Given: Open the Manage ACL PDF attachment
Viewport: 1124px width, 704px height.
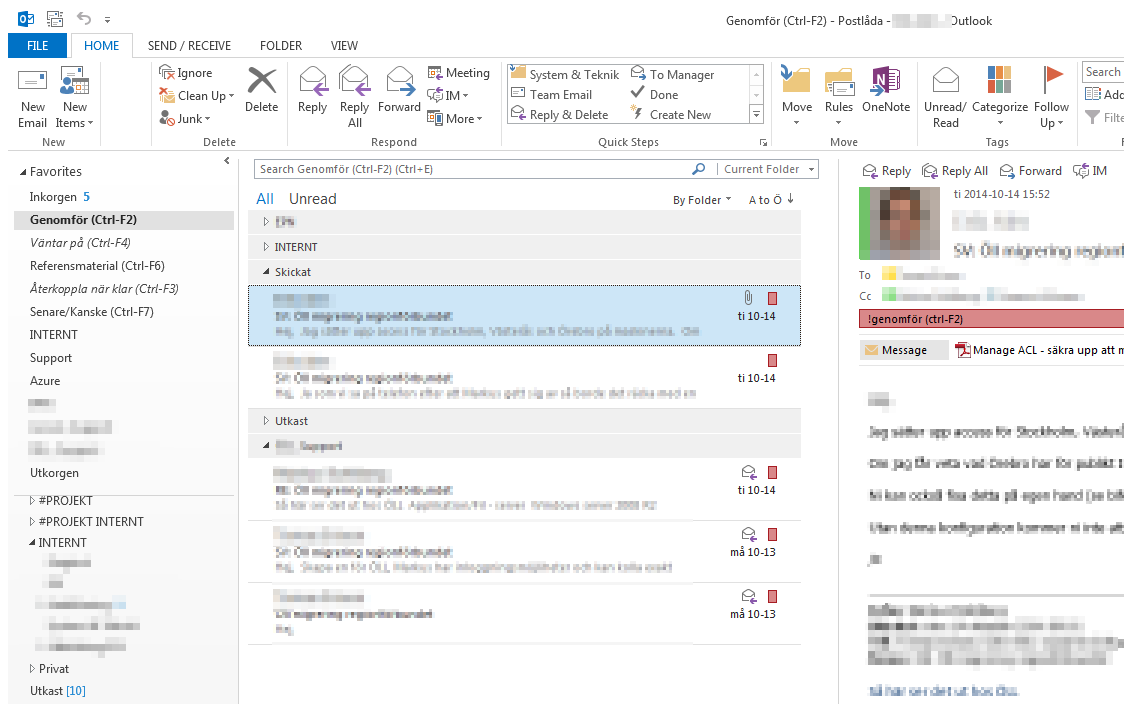Looking at the screenshot, I should [1040, 350].
